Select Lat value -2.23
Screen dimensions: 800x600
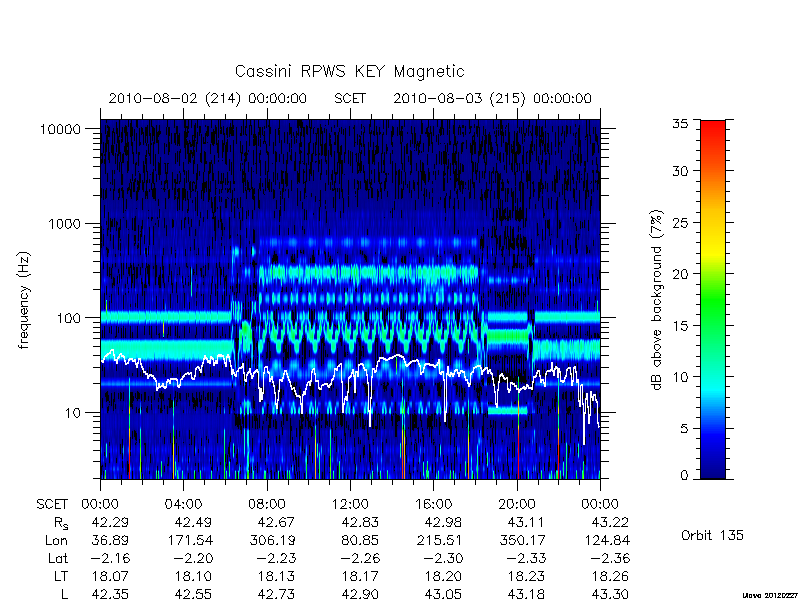(276, 558)
